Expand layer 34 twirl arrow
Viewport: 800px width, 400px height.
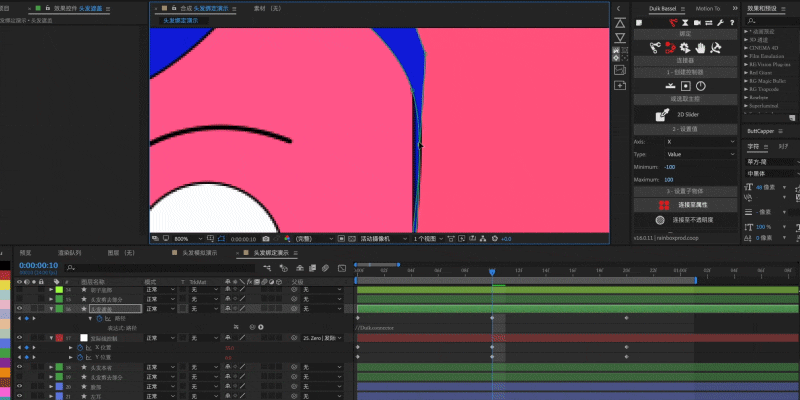point(51,289)
